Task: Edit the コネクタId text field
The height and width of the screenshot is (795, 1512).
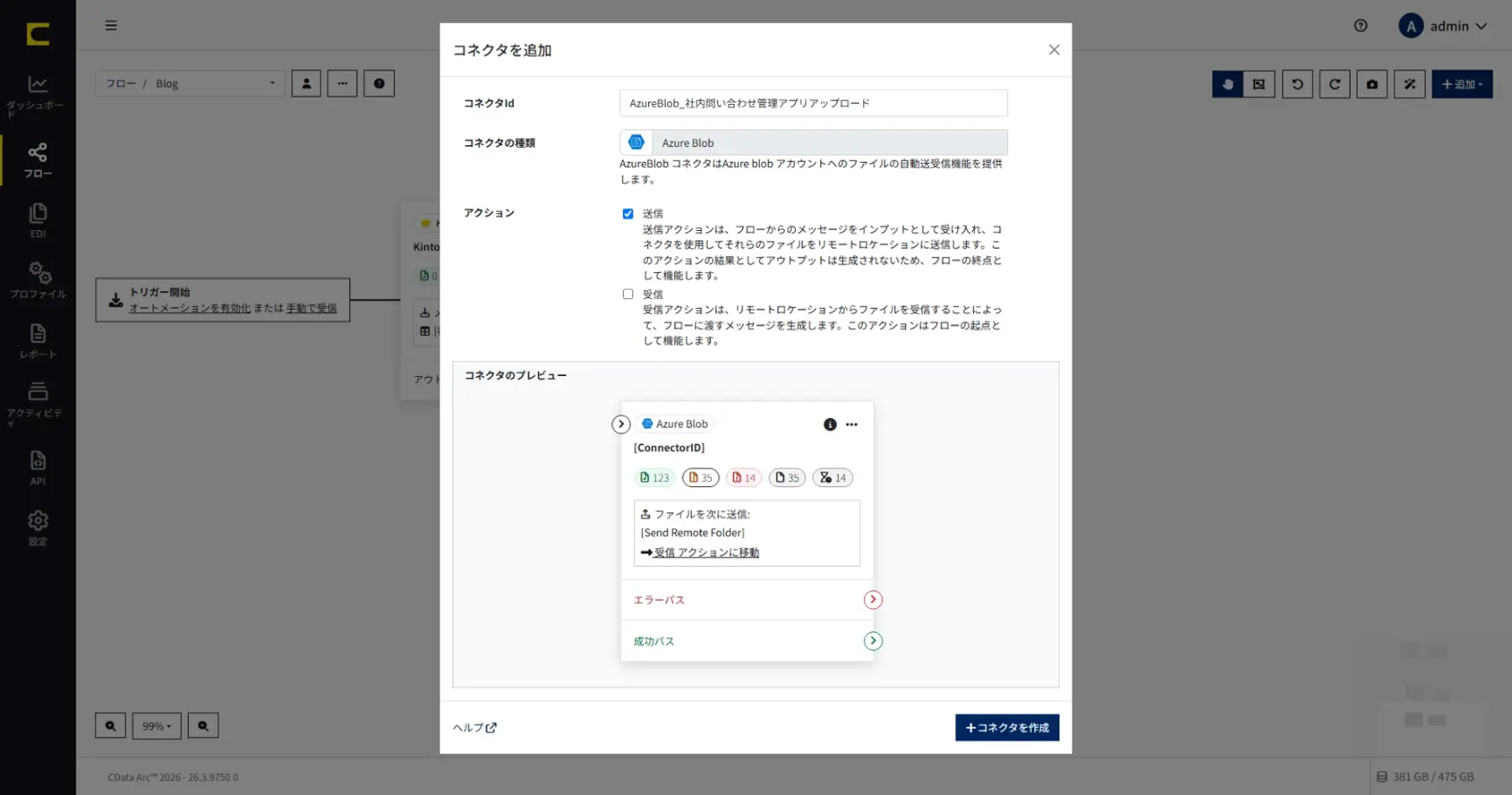Action: click(x=814, y=103)
